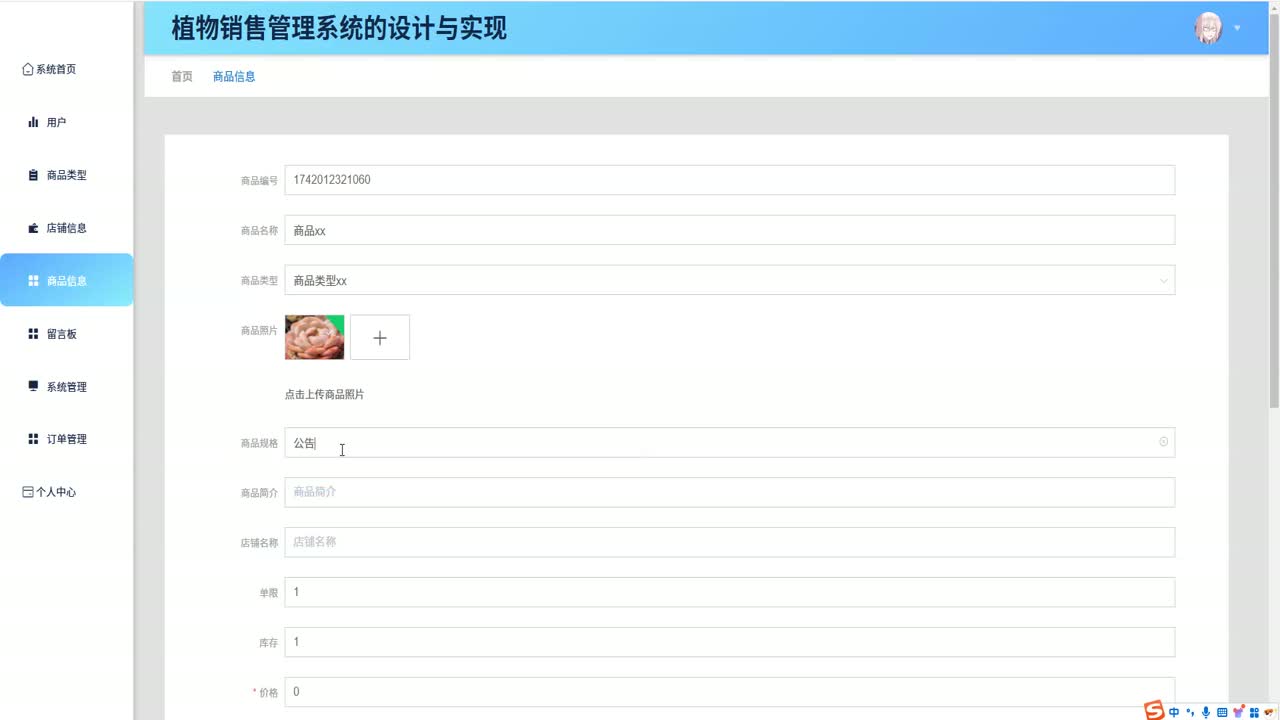Open the soft keyboard icon in IME bar
The width and height of the screenshot is (1280, 720).
point(1222,712)
